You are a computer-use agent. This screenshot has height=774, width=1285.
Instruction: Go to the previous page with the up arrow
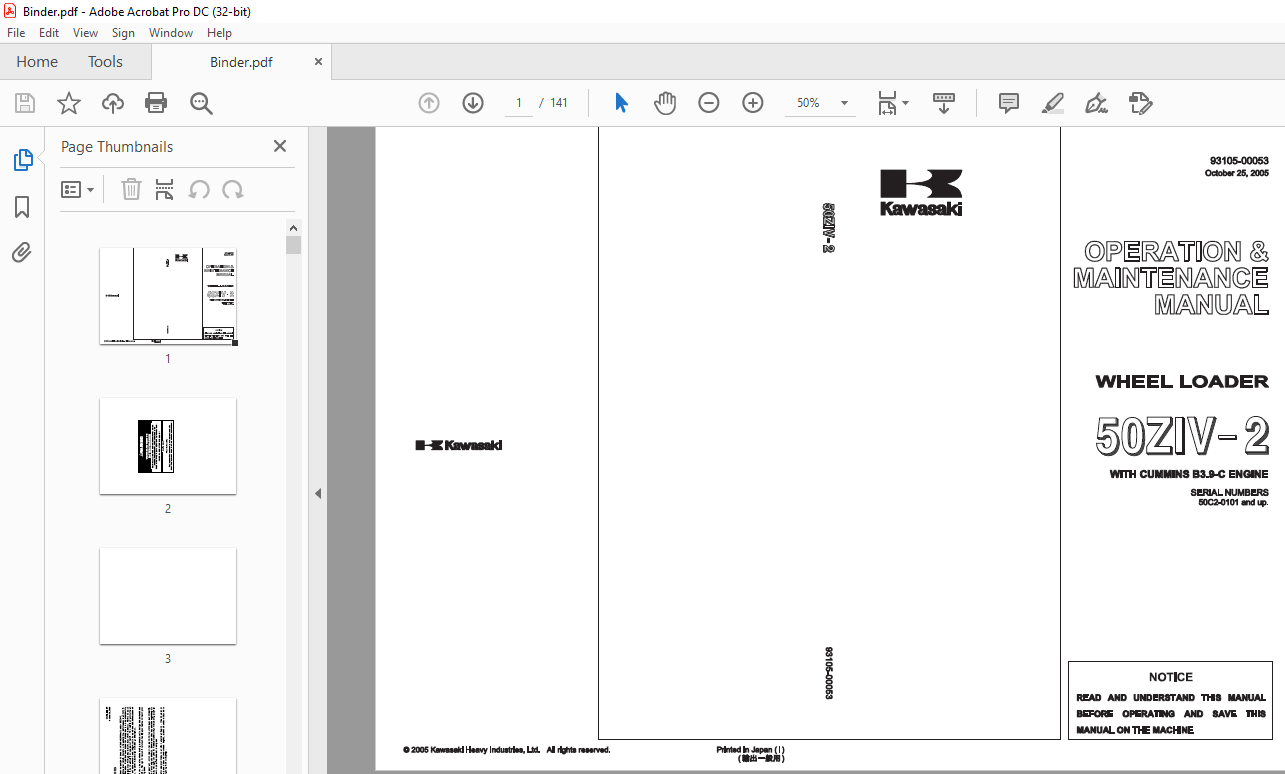tap(429, 103)
